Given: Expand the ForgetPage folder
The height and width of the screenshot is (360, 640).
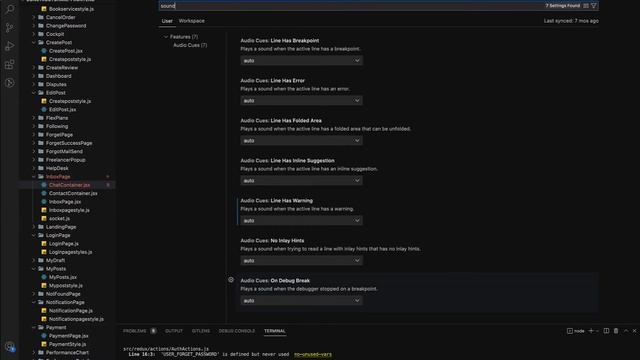Looking at the screenshot, I should point(34,135).
